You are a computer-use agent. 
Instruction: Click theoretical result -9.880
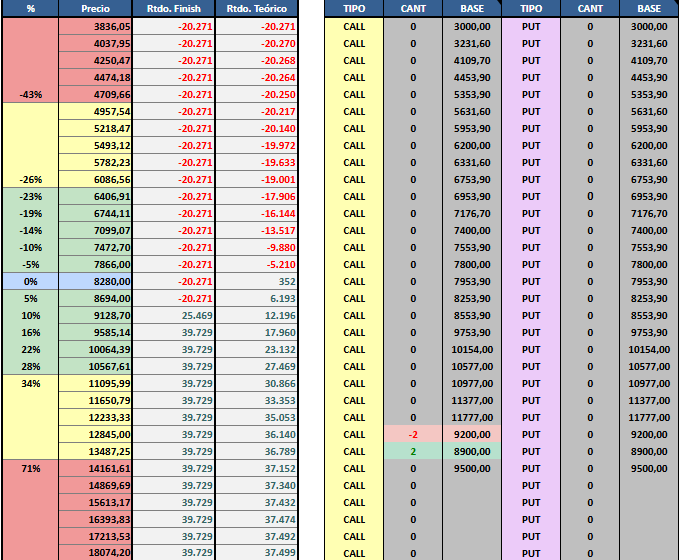(256, 247)
